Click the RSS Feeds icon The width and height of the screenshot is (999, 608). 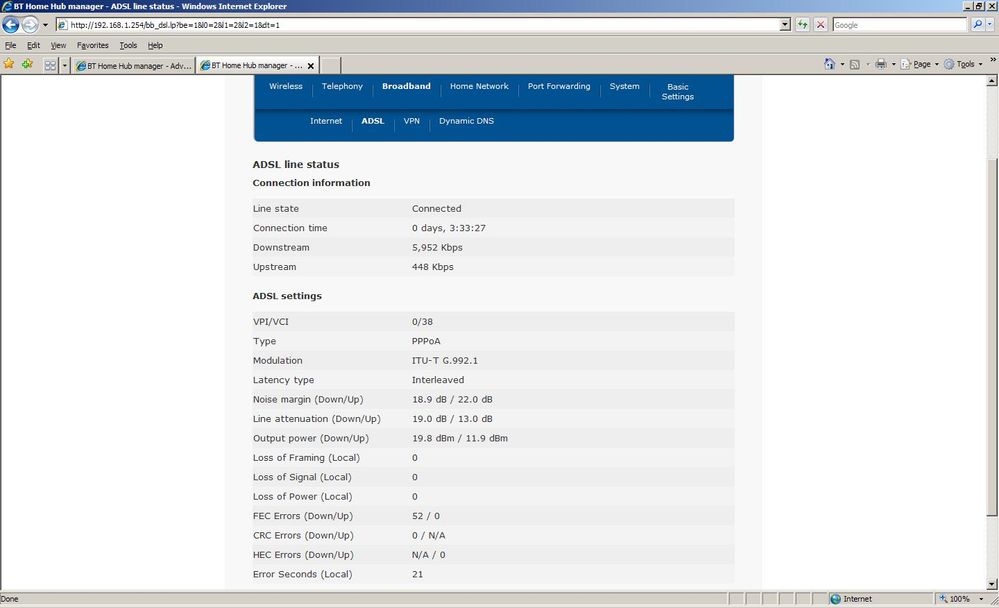(x=855, y=64)
